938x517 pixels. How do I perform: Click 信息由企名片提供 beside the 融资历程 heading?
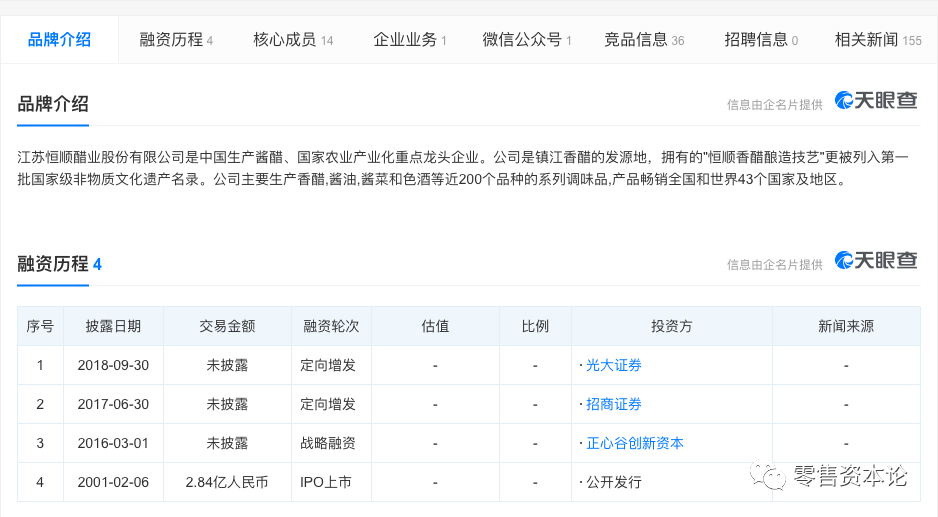[775, 264]
